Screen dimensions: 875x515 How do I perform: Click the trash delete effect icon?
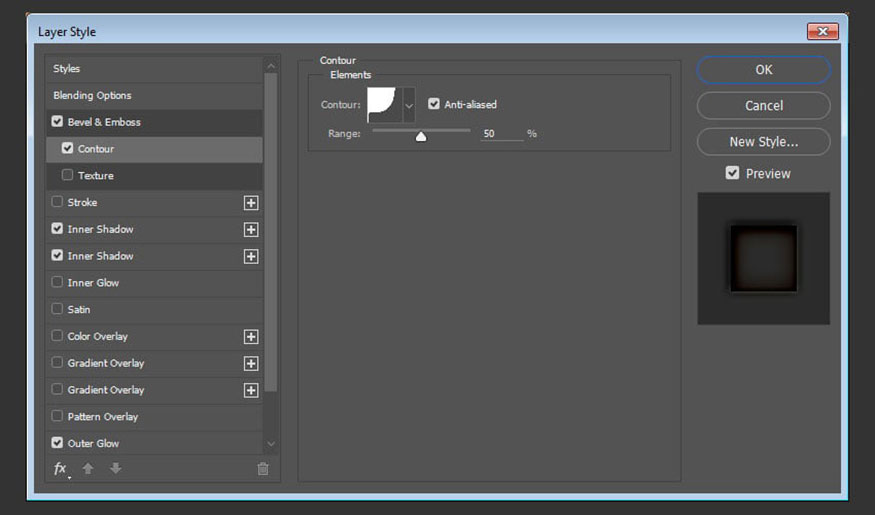(263, 469)
